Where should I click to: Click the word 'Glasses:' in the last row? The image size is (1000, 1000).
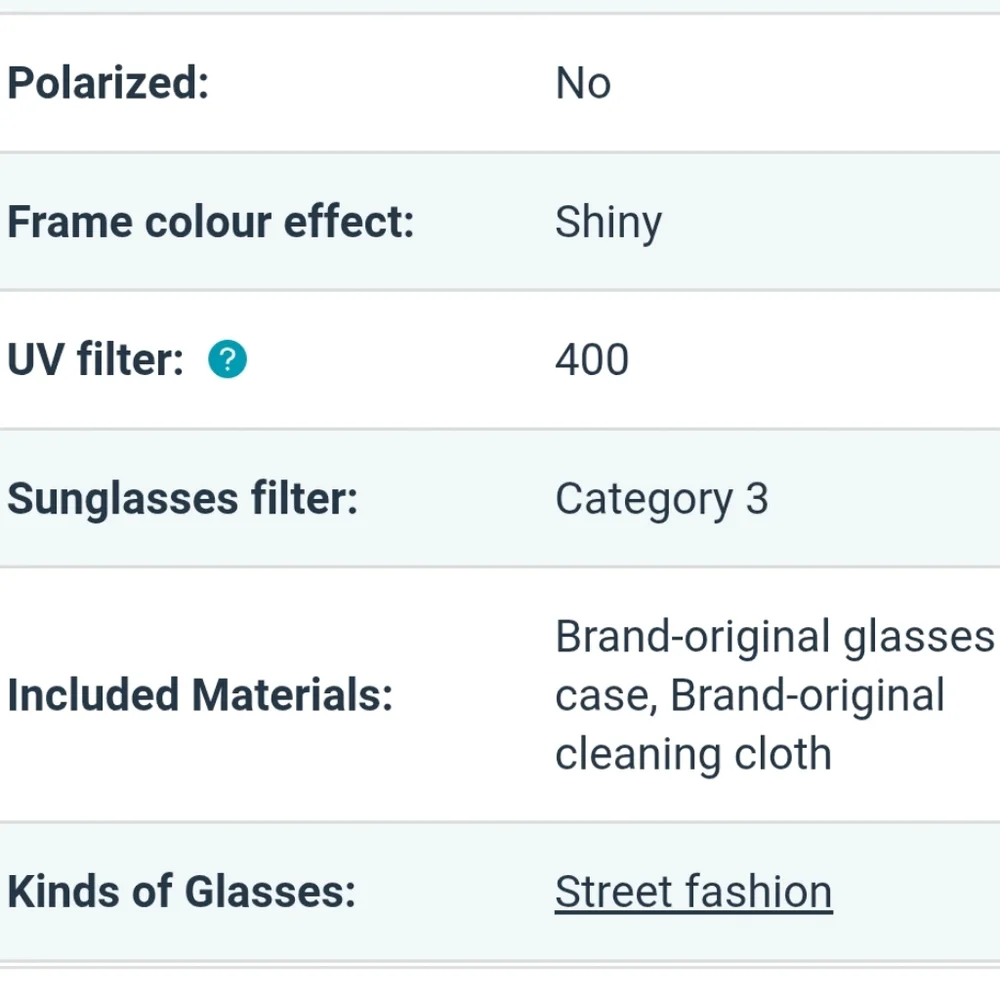coord(270,891)
